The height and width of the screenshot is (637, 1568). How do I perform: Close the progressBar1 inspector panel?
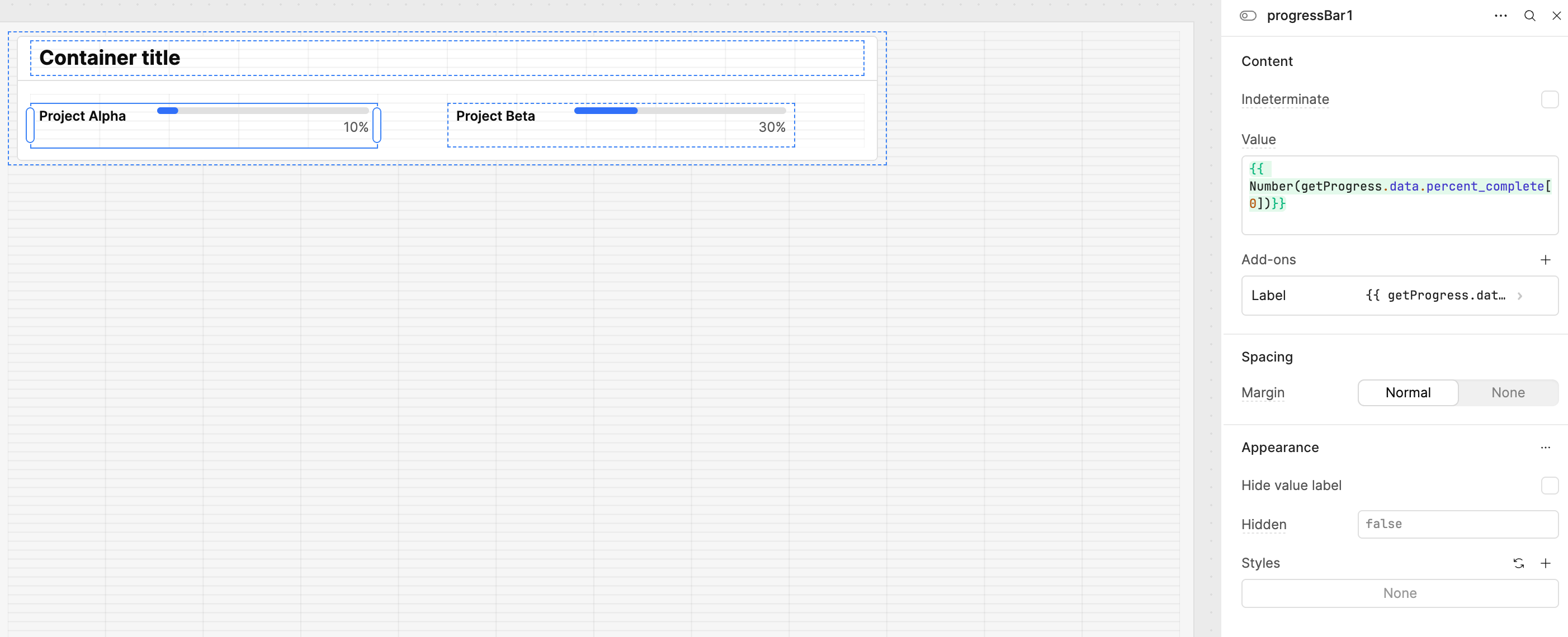click(1556, 16)
